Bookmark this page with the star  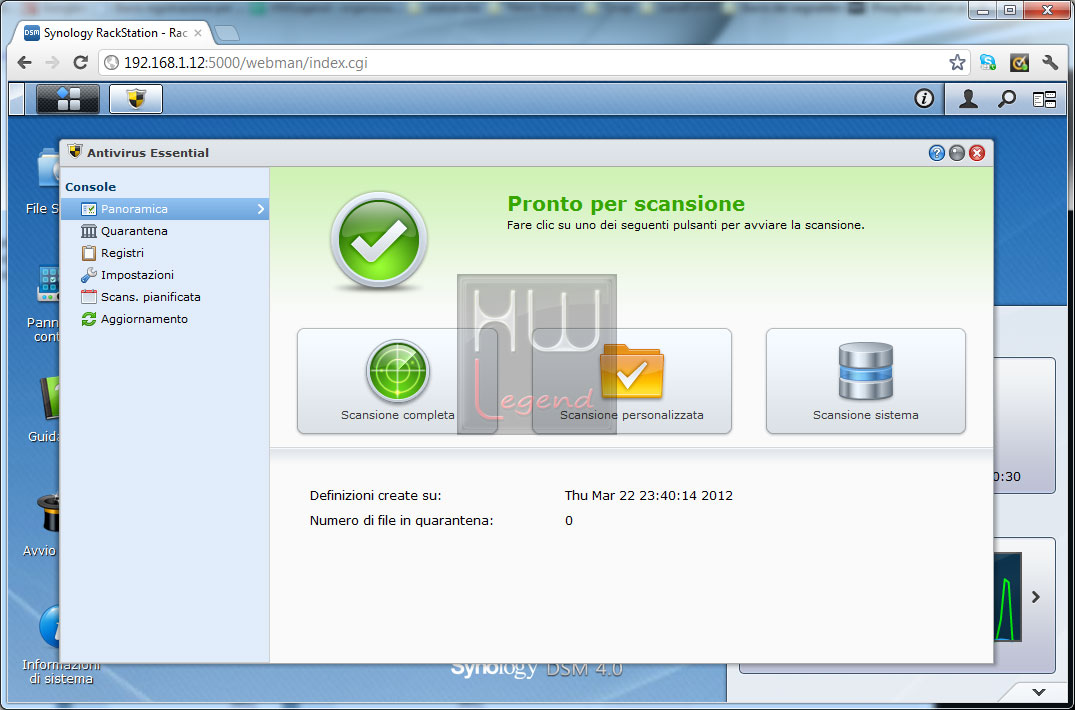pos(957,63)
